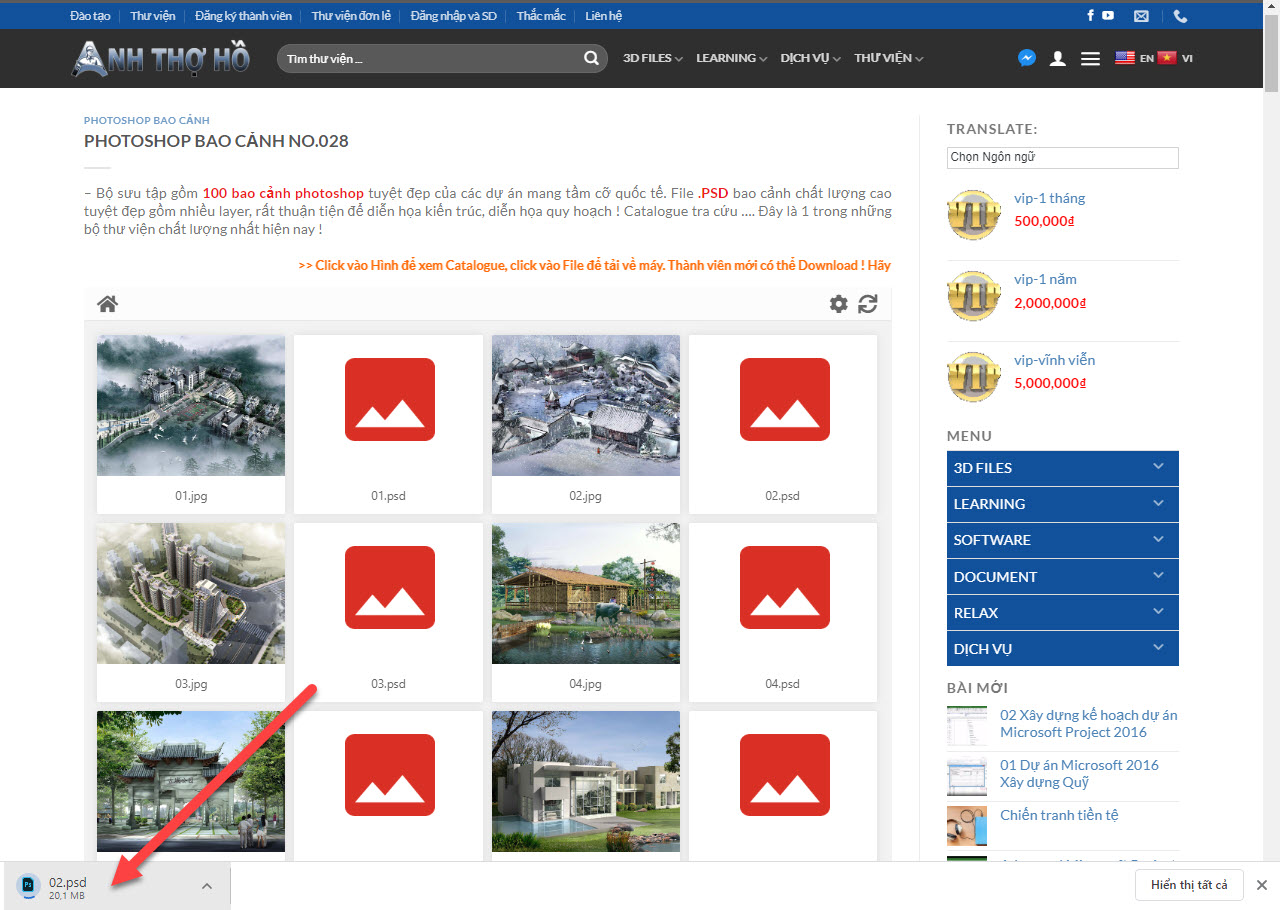Open the Thư viện top menu item
This screenshot has width=1280, height=910.
pyautogui.click(x=152, y=16)
